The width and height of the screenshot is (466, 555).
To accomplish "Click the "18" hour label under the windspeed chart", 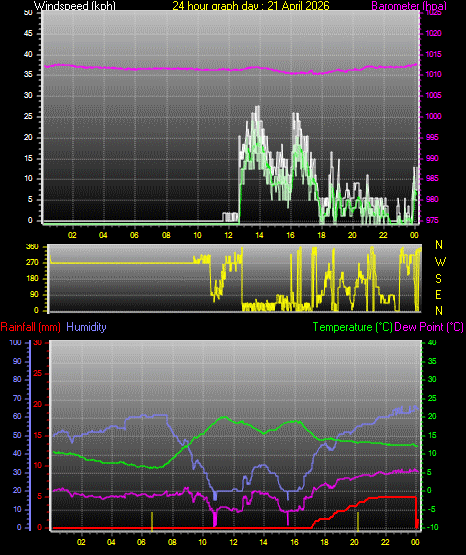I will tap(321, 235).
